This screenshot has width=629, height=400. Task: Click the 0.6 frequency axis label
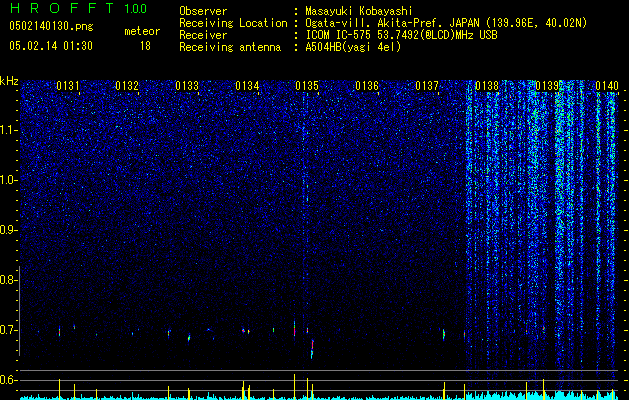(9, 380)
